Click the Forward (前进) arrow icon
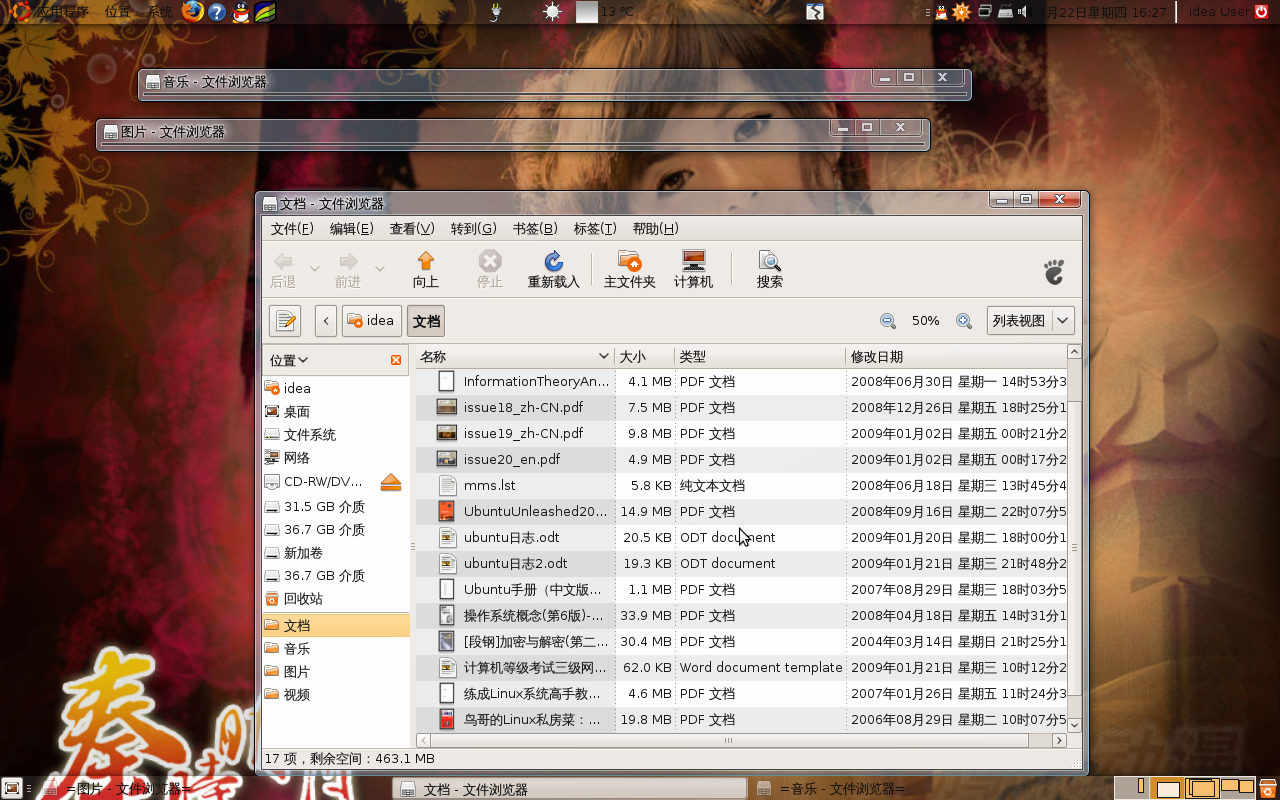 click(x=348, y=261)
